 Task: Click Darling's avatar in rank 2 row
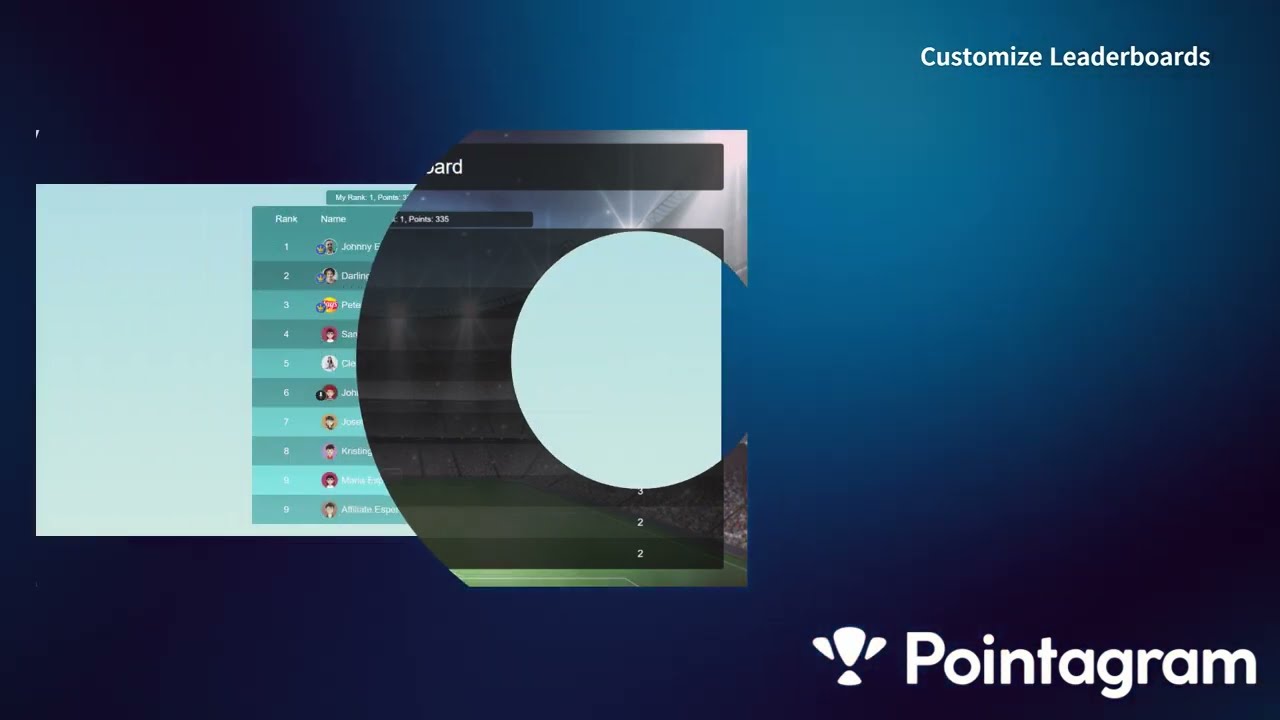point(330,276)
